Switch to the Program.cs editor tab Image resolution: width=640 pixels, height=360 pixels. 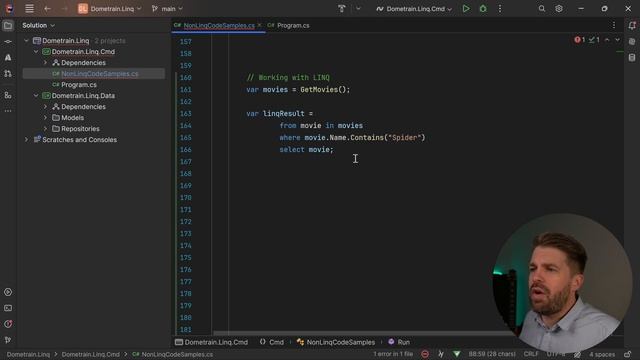pos(289,25)
